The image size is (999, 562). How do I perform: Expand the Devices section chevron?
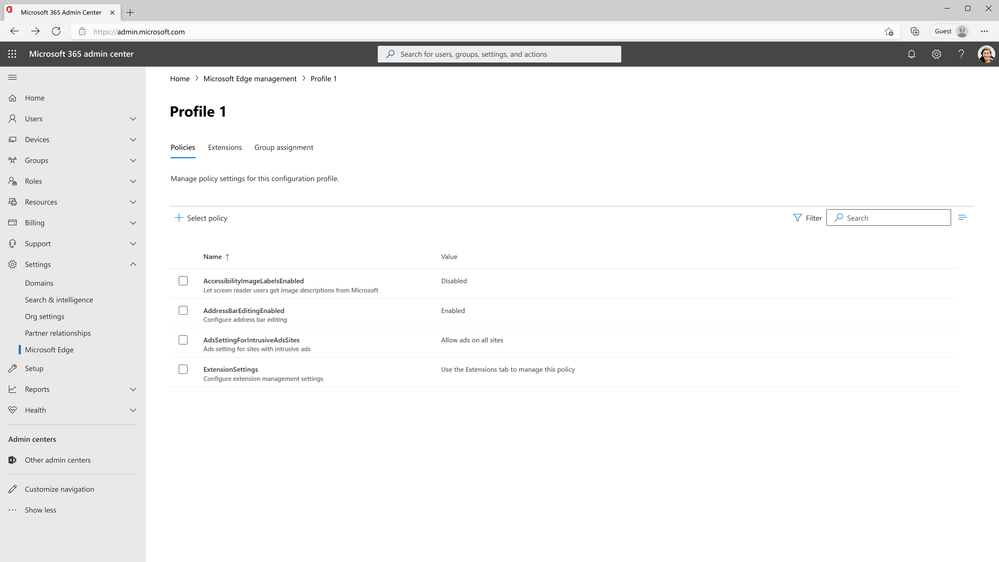coord(133,140)
